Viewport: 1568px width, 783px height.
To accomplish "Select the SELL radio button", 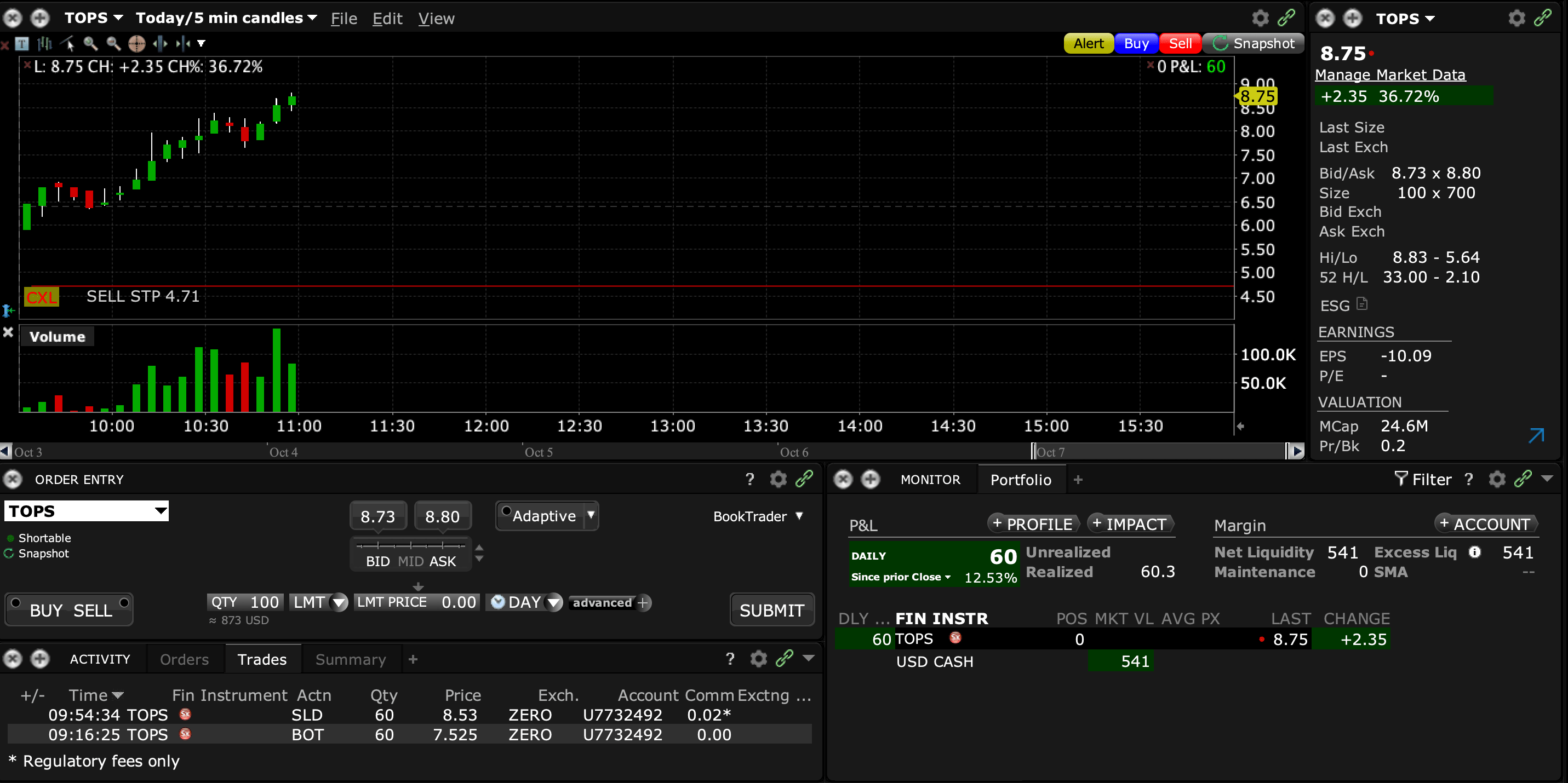I will click(124, 603).
